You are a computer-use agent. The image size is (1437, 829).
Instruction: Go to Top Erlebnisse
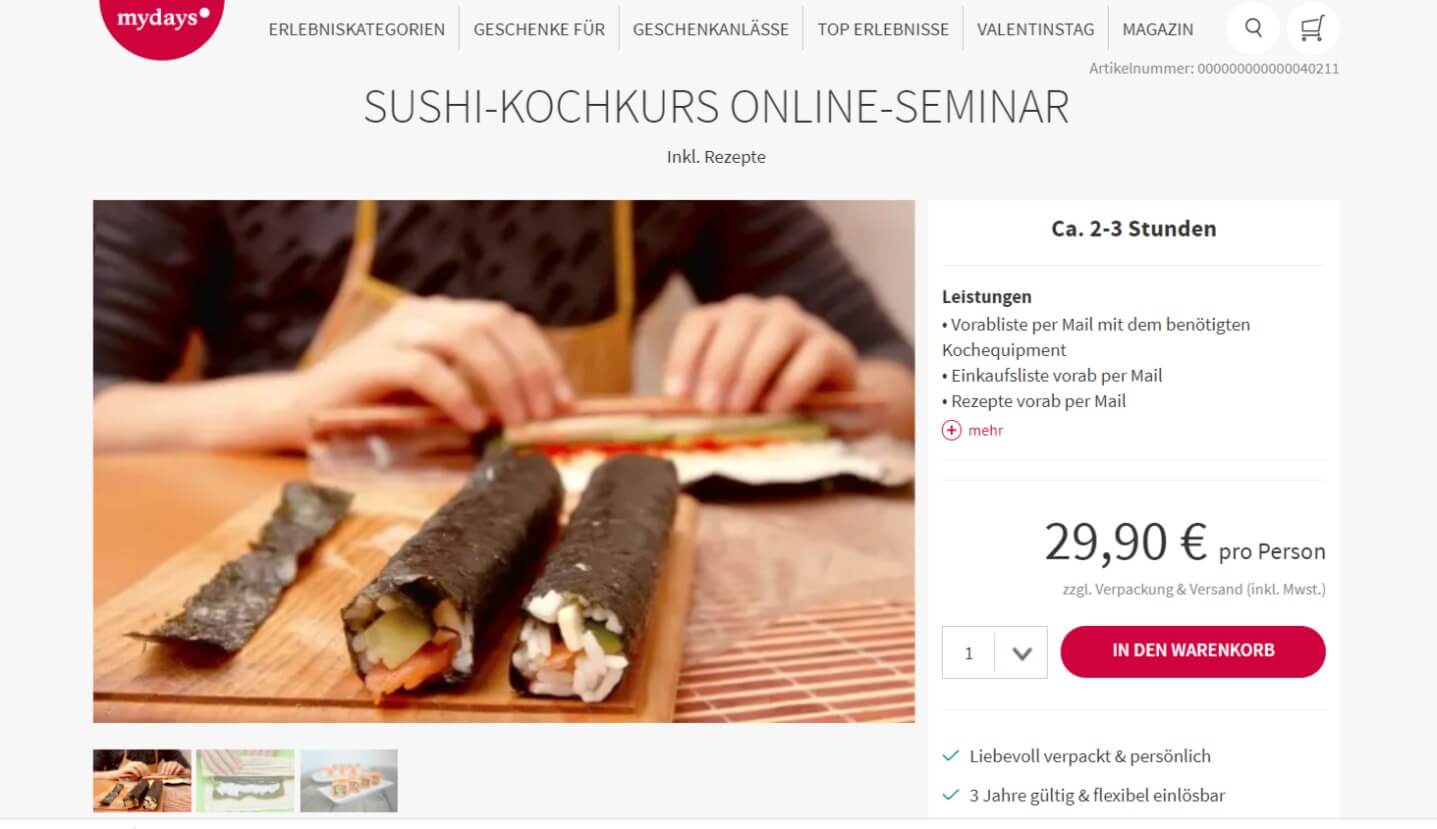click(883, 29)
